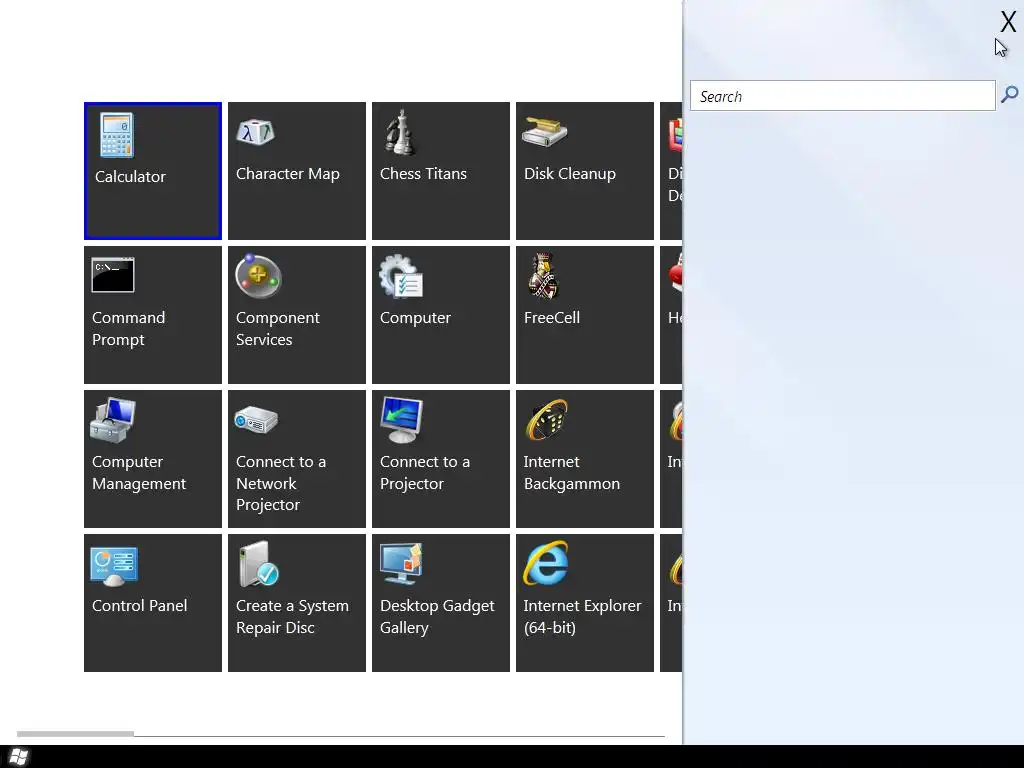Open the Chess Titans icon
The image size is (1024, 768).
pos(400,133)
